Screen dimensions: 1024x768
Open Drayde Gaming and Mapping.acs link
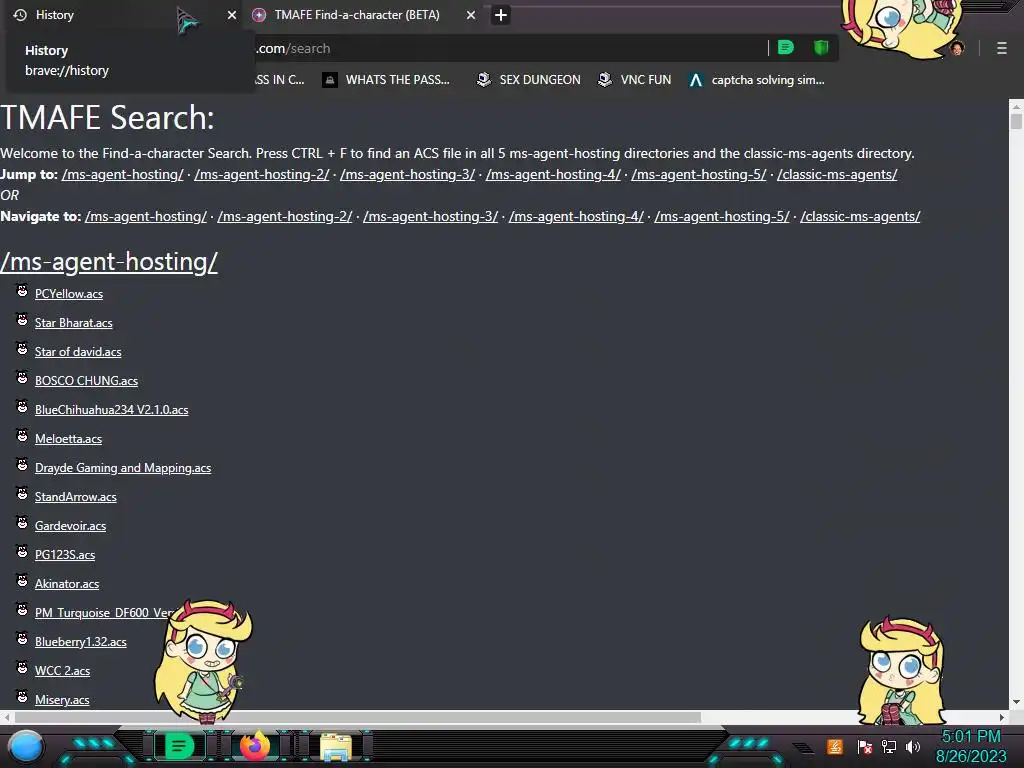(123, 468)
